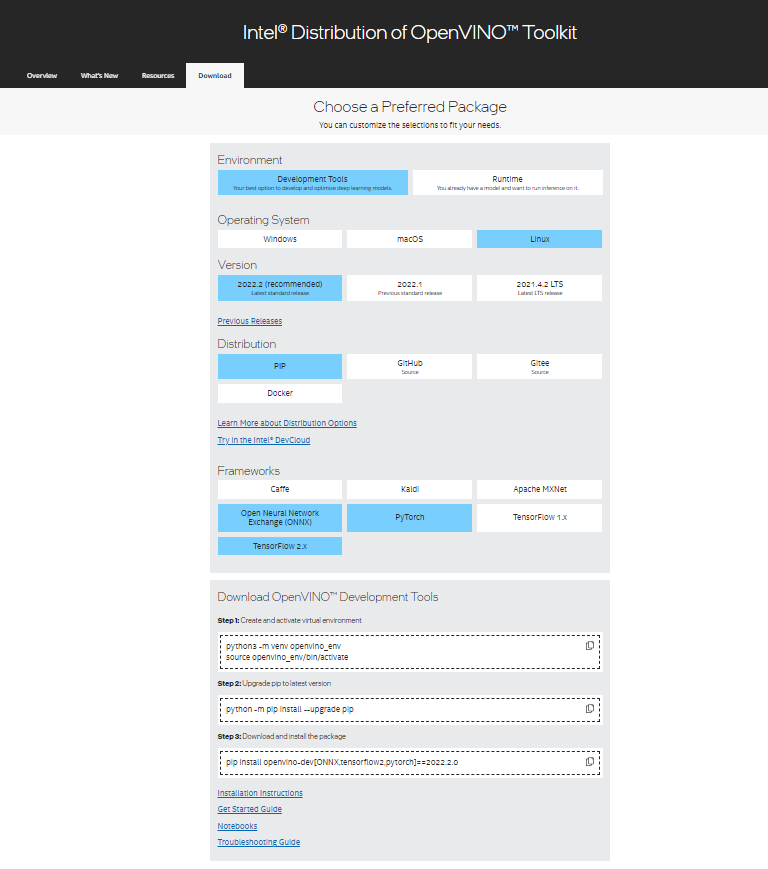Viewport: 768px width, 869px height.
Task: Open Get Started Guide link
Action: click(x=249, y=809)
